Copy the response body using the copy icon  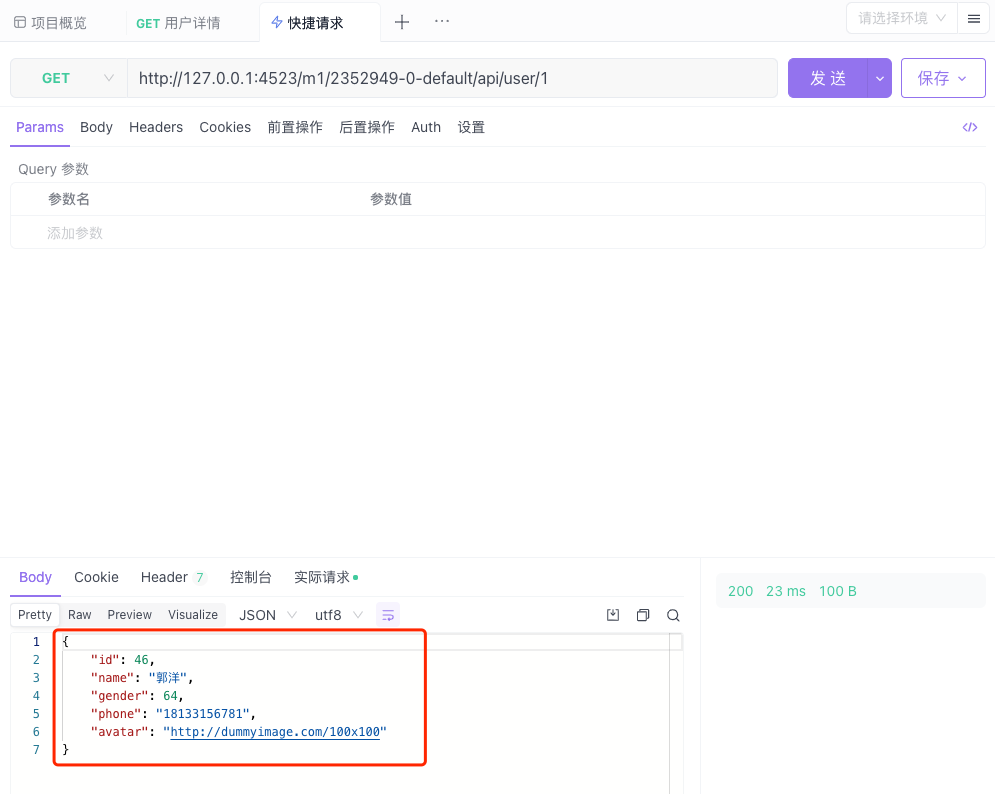[643, 615]
